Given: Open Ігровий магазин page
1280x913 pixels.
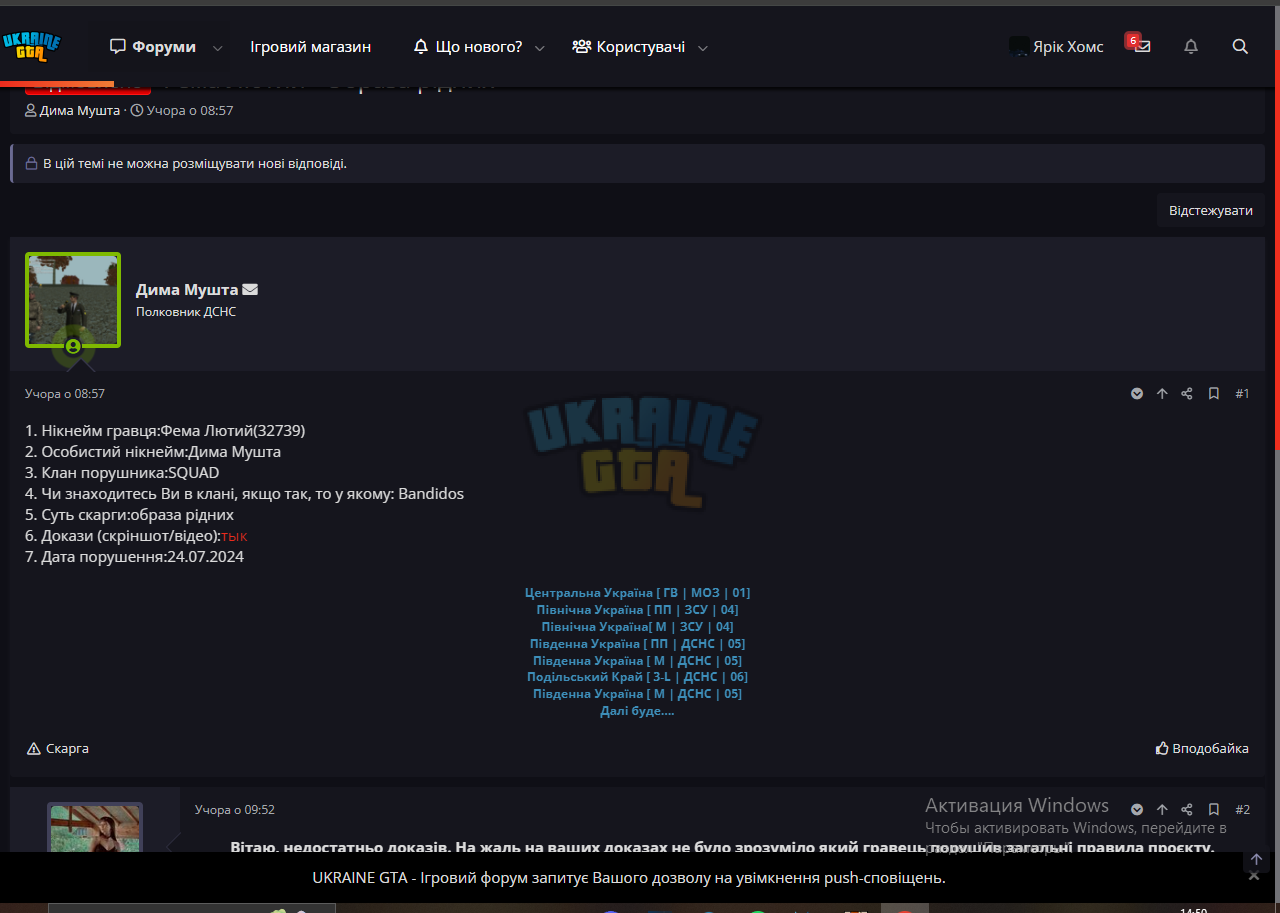Looking at the screenshot, I should point(310,47).
